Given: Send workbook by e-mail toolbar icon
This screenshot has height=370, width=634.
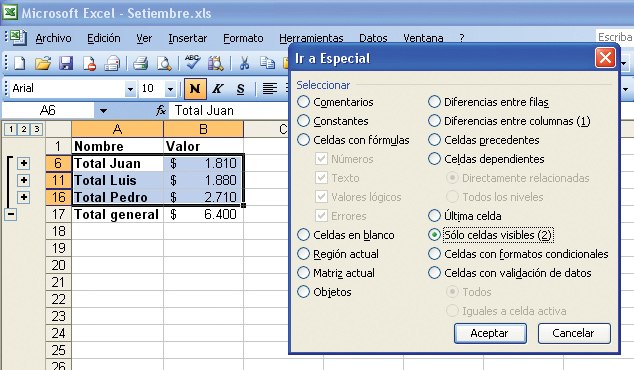Looking at the screenshot, I should (x=112, y=63).
